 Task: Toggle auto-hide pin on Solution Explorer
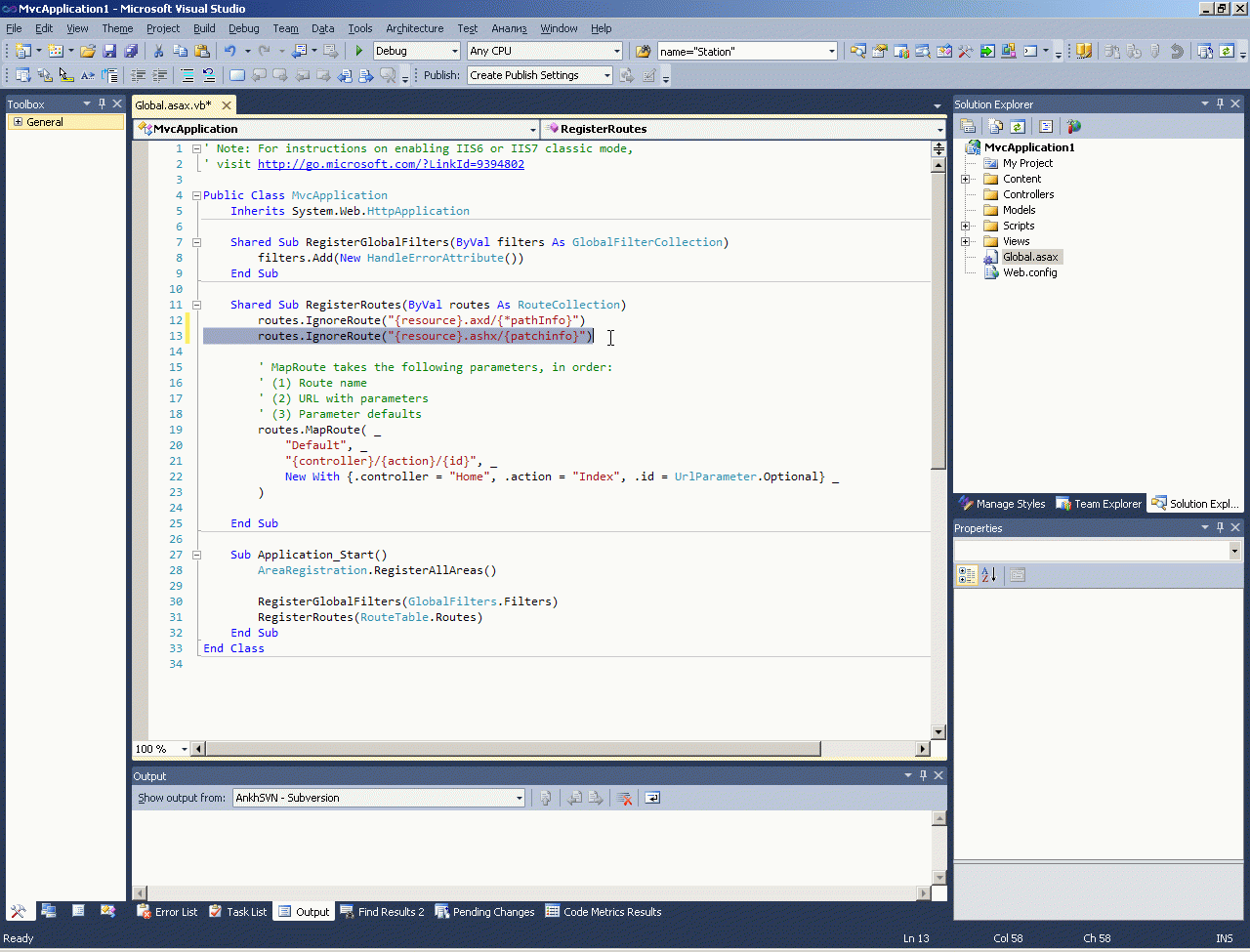coord(1220,103)
